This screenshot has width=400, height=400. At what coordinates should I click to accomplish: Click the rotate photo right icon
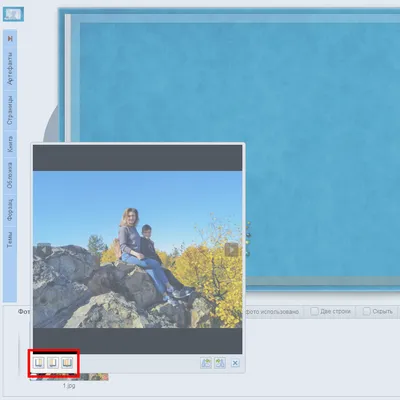click(x=220, y=363)
